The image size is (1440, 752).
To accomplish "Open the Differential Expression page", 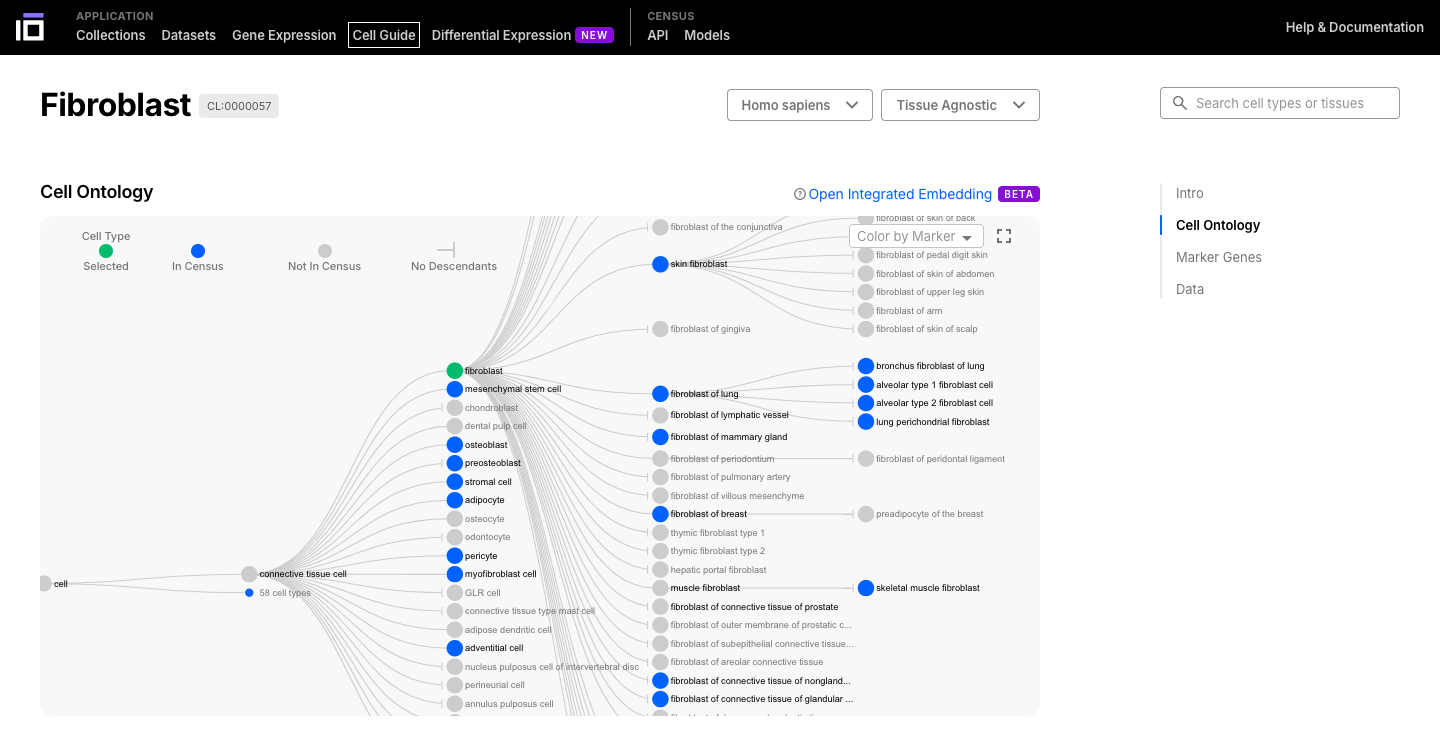I will (501, 35).
